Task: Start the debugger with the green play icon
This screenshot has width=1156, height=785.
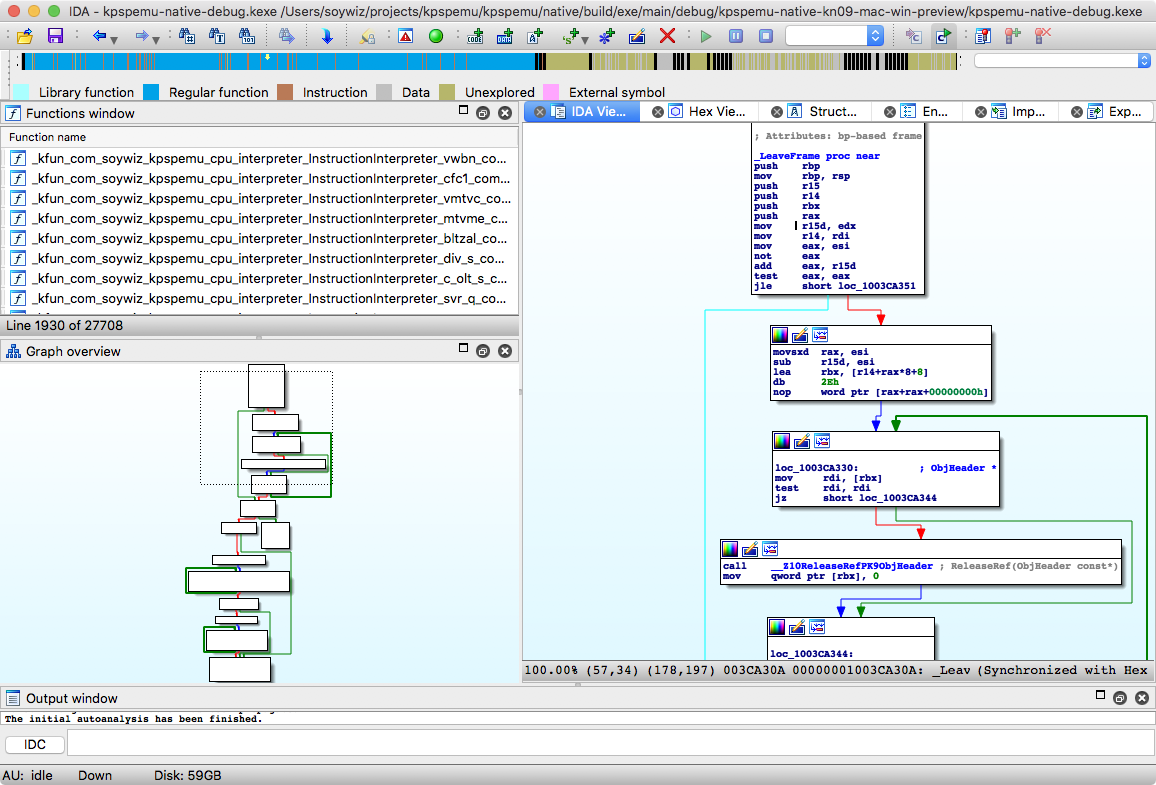Action: (706, 36)
